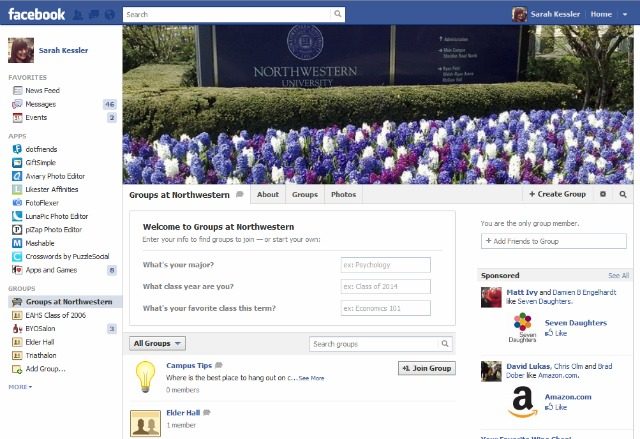The height and width of the screenshot is (439, 640).
Task: Click See All in the Sponsored section
Action: coord(618,275)
